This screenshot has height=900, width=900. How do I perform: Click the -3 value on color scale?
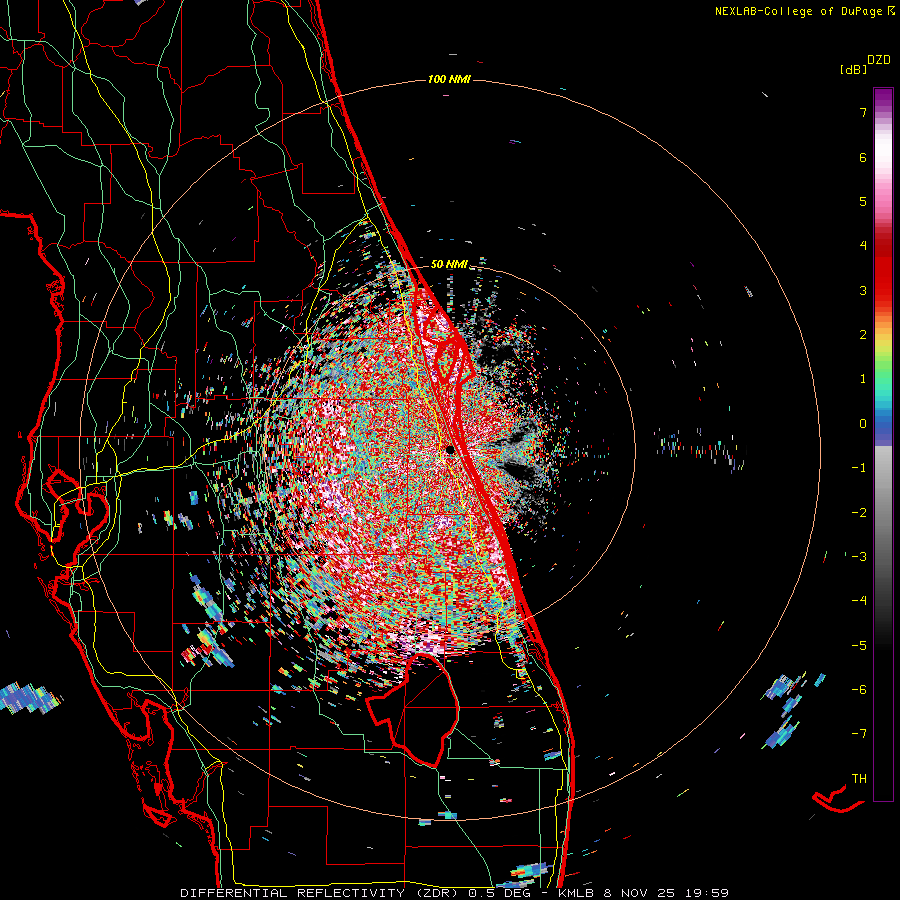[859, 556]
